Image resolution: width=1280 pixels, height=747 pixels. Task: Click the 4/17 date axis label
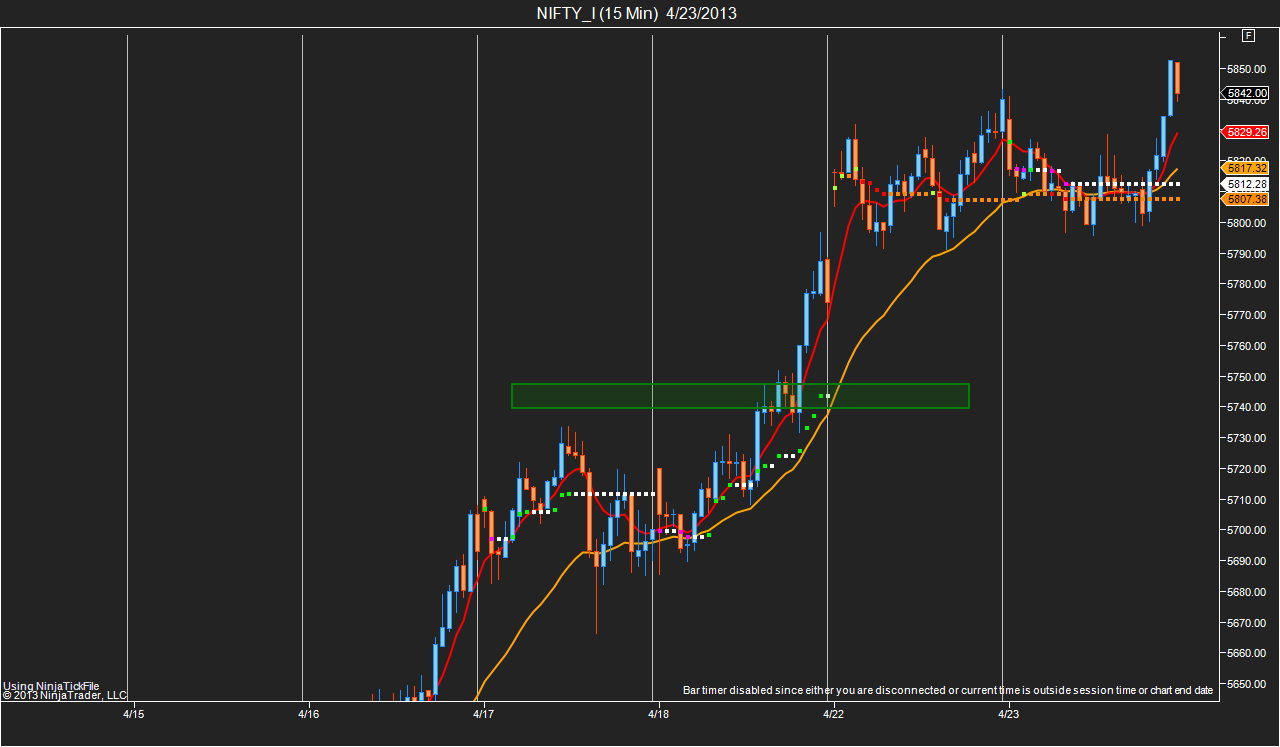483,714
